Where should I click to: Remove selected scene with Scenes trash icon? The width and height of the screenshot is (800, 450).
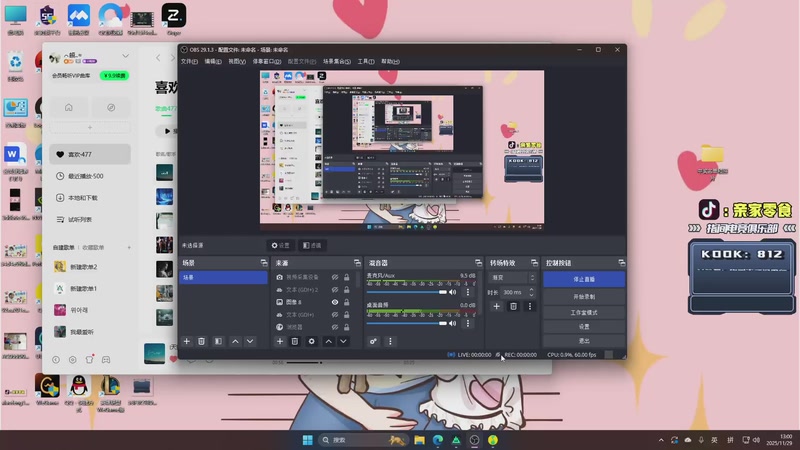click(x=202, y=341)
